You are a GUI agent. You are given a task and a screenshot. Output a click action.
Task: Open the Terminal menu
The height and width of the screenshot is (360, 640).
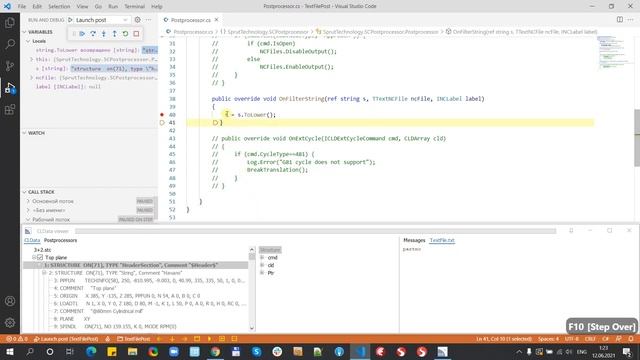[135, 7]
